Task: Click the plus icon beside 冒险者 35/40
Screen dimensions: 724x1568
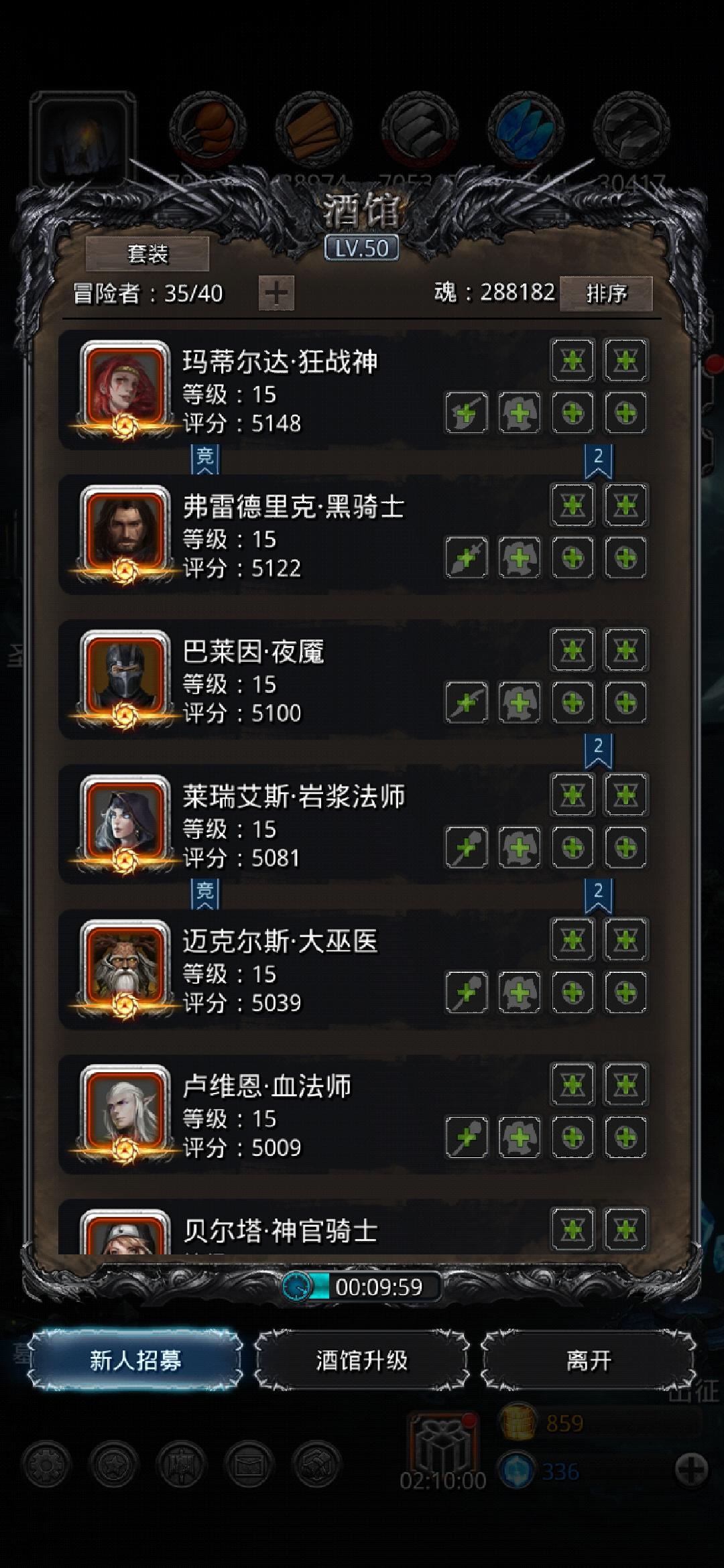Action: [x=276, y=293]
